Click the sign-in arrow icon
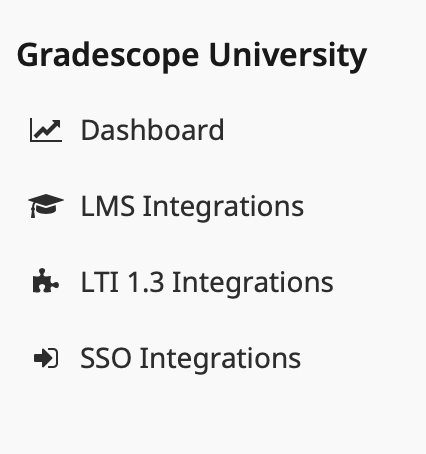Image resolution: width=426 pixels, height=454 pixels. (46, 358)
